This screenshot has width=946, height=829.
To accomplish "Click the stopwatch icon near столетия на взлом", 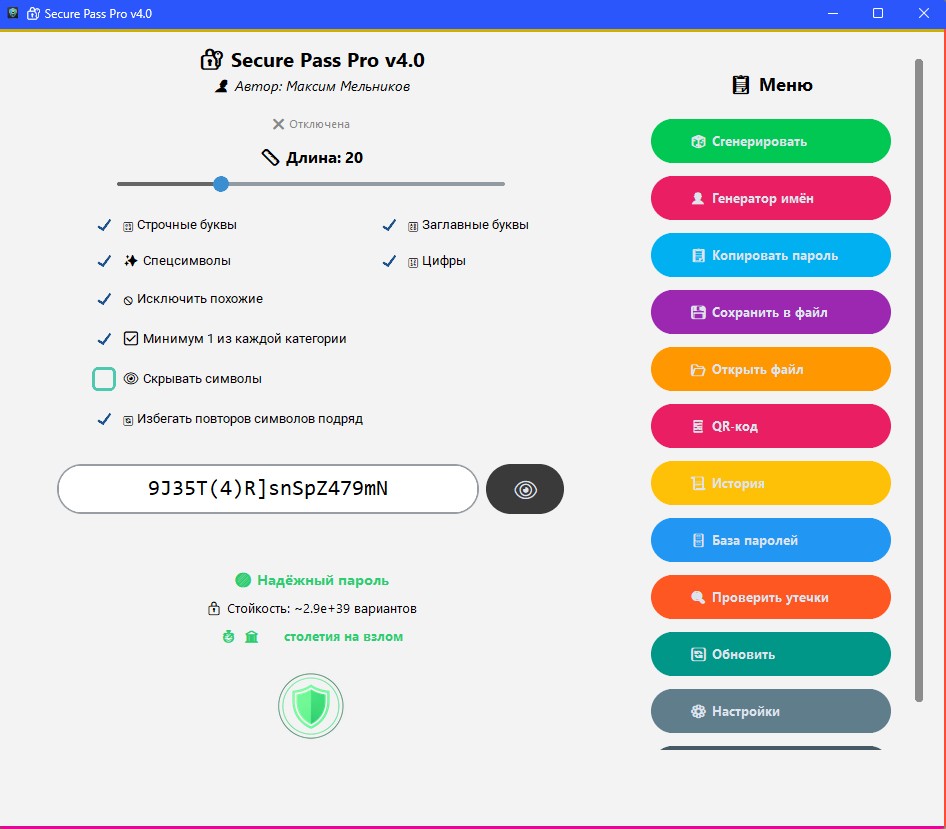I will pyautogui.click(x=229, y=637).
